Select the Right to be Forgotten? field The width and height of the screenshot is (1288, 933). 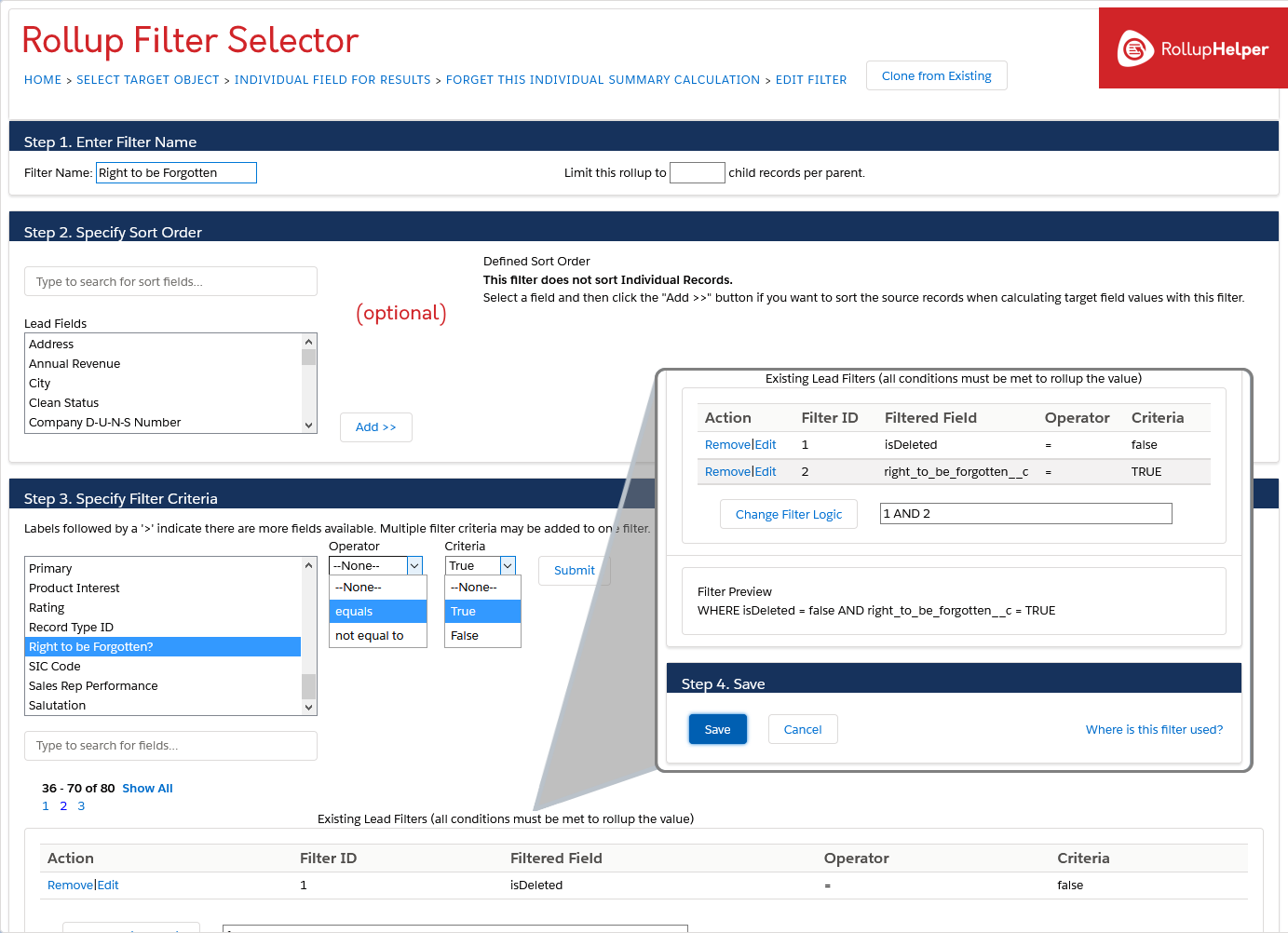click(164, 647)
